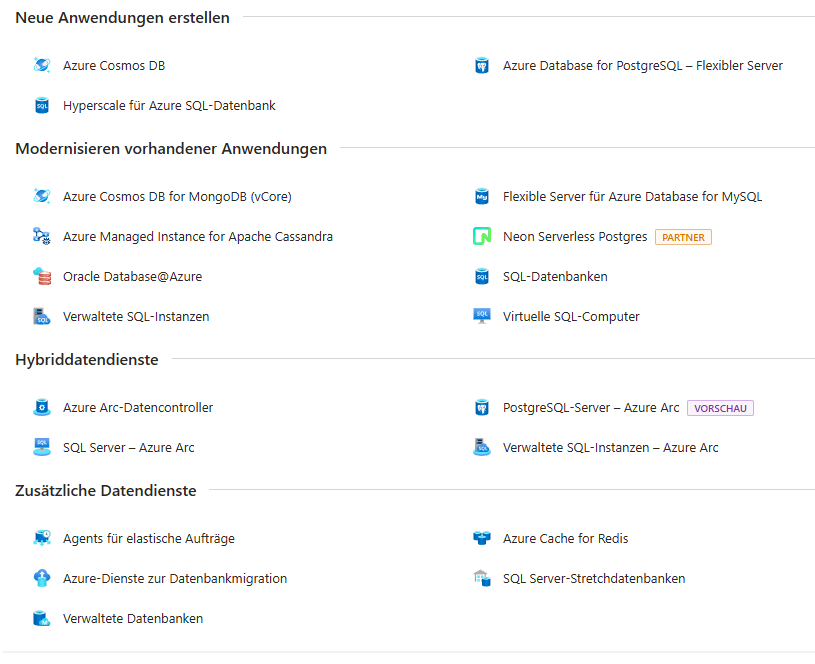Open Azure Database for PostgreSQL – Flexibler Server

click(642, 64)
